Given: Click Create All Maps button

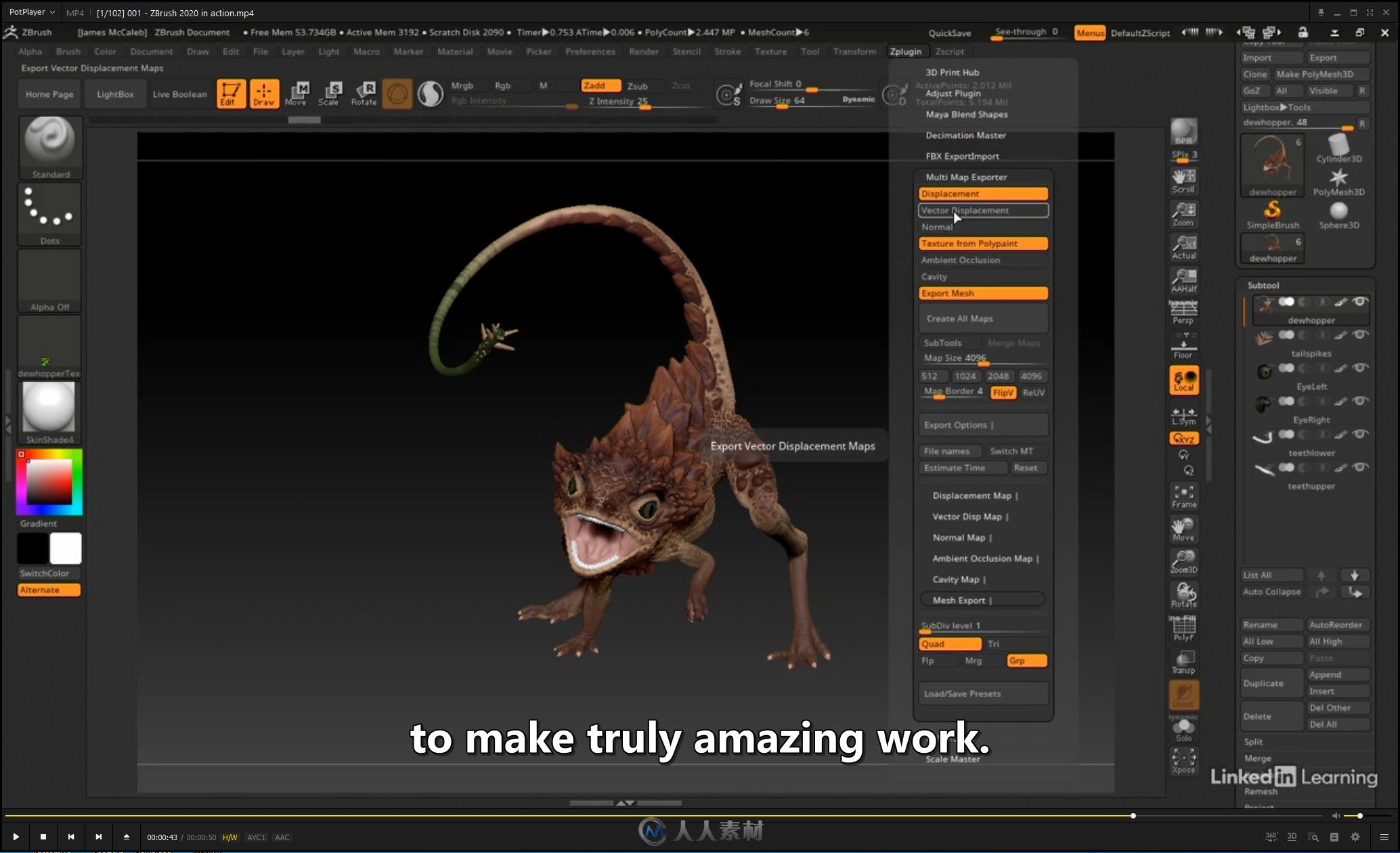Looking at the screenshot, I should (982, 318).
